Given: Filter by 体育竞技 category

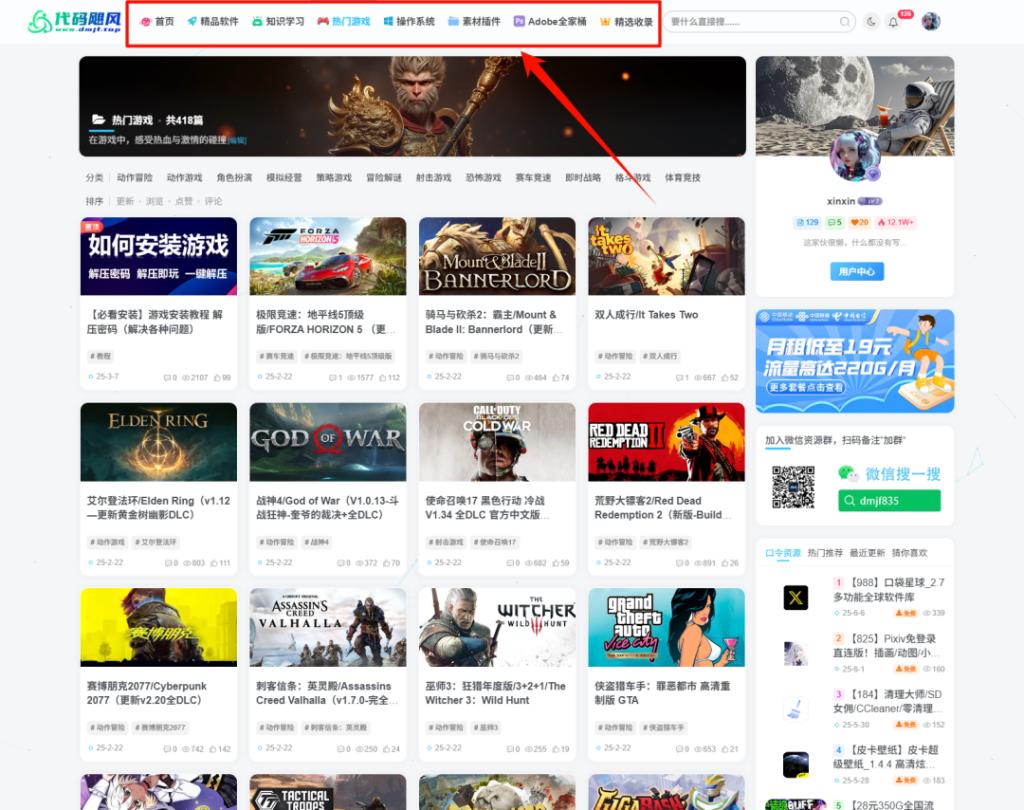Looking at the screenshot, I should coord(682,178).
